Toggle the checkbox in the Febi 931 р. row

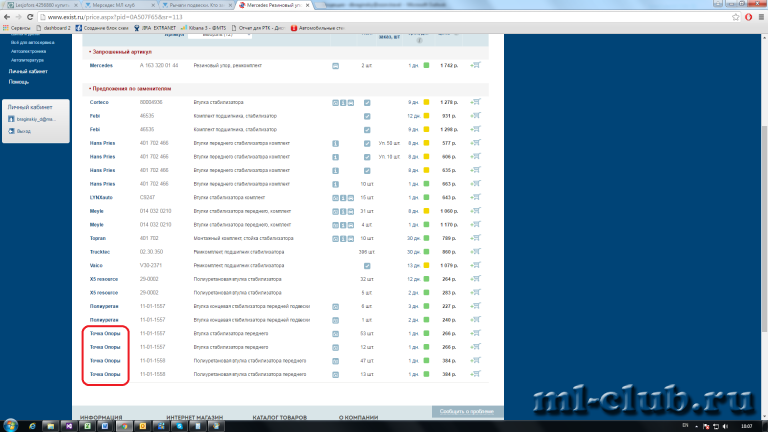367,116
